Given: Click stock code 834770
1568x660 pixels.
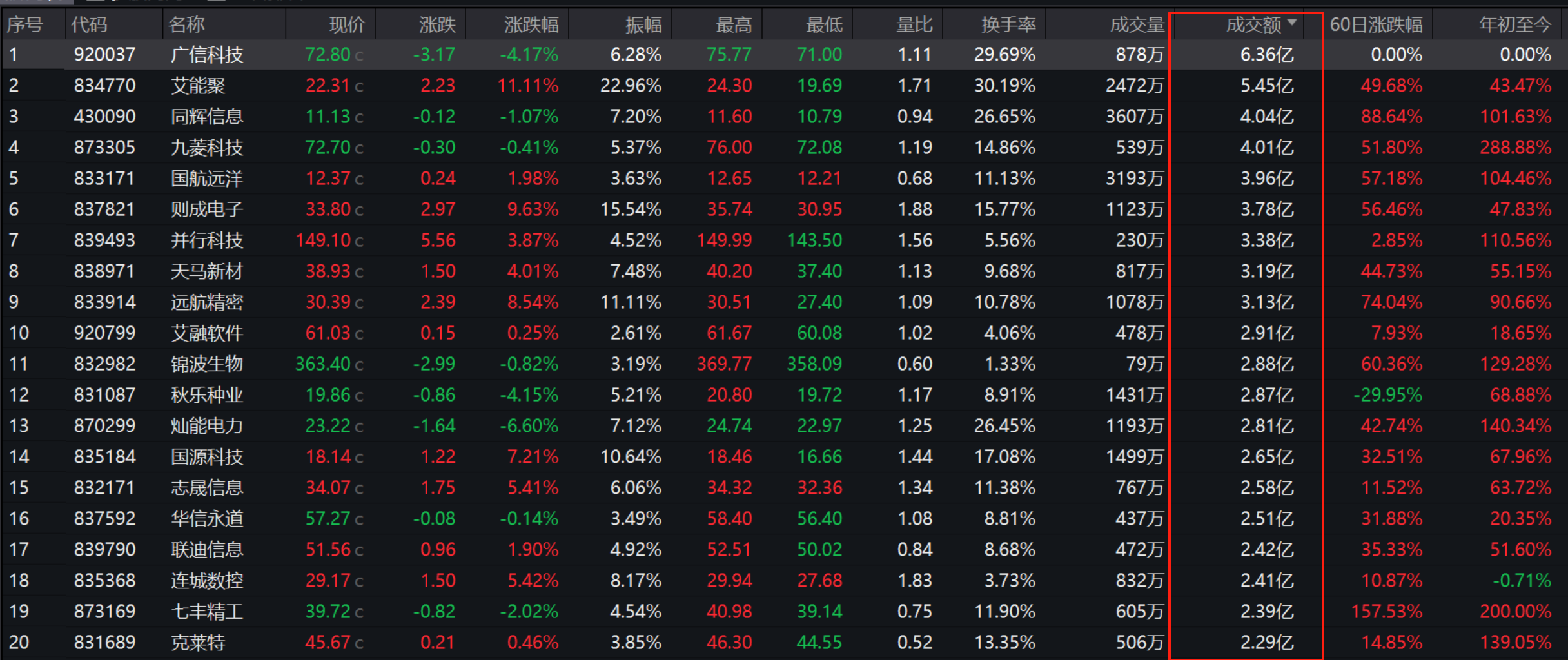Looking at the screenshot, I should click(104, 86).
